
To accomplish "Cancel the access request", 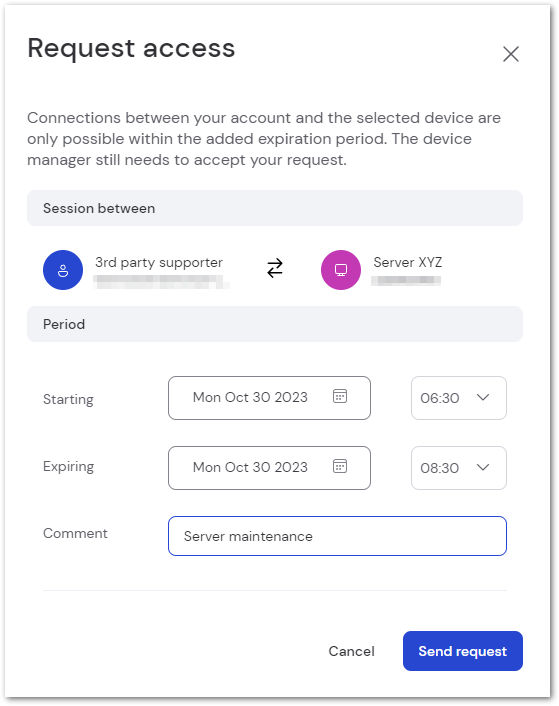I will point(352,651).
